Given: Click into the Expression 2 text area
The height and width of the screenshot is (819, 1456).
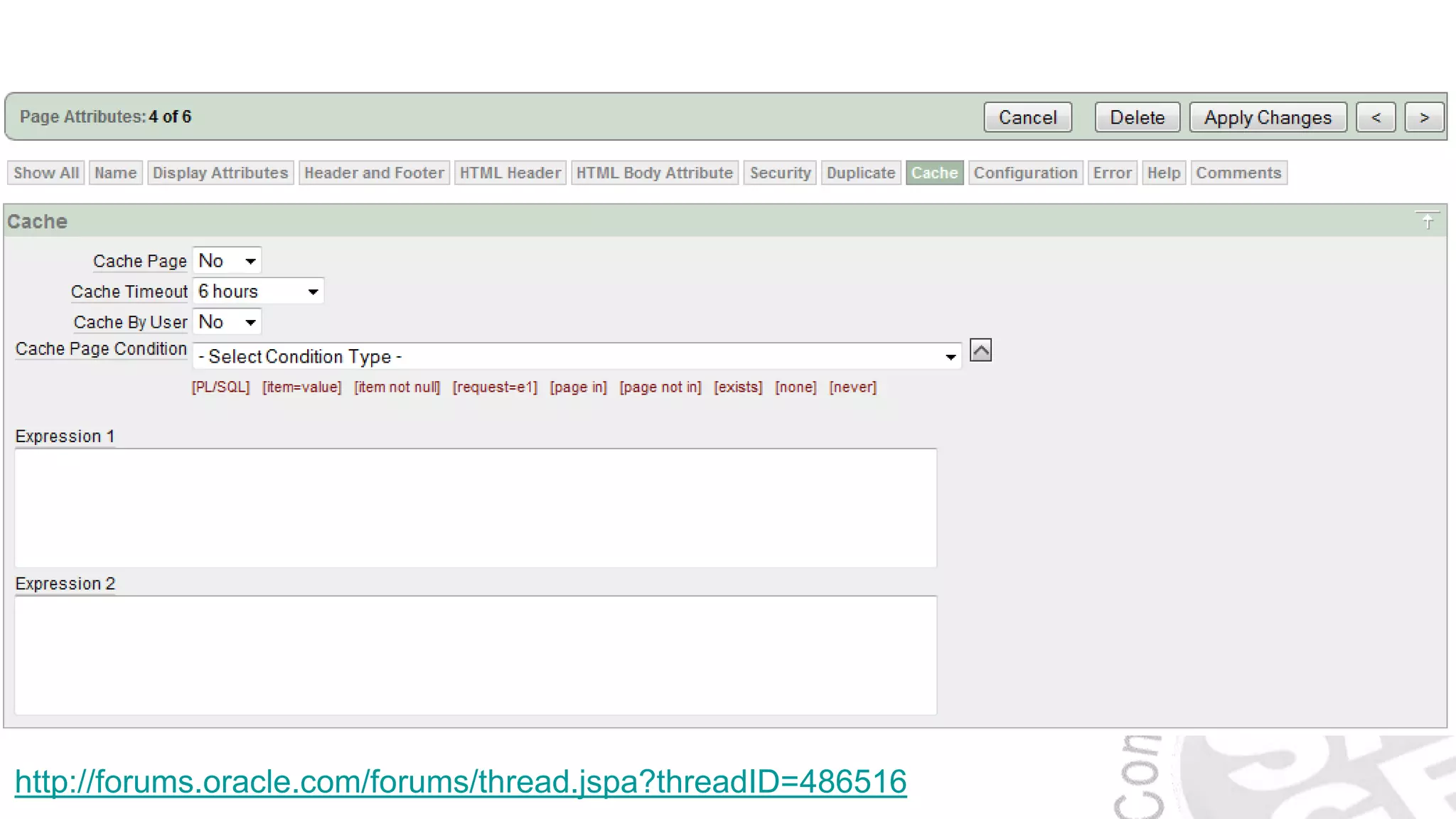Looking at the screenshot, I should click(x=476, y=655).
